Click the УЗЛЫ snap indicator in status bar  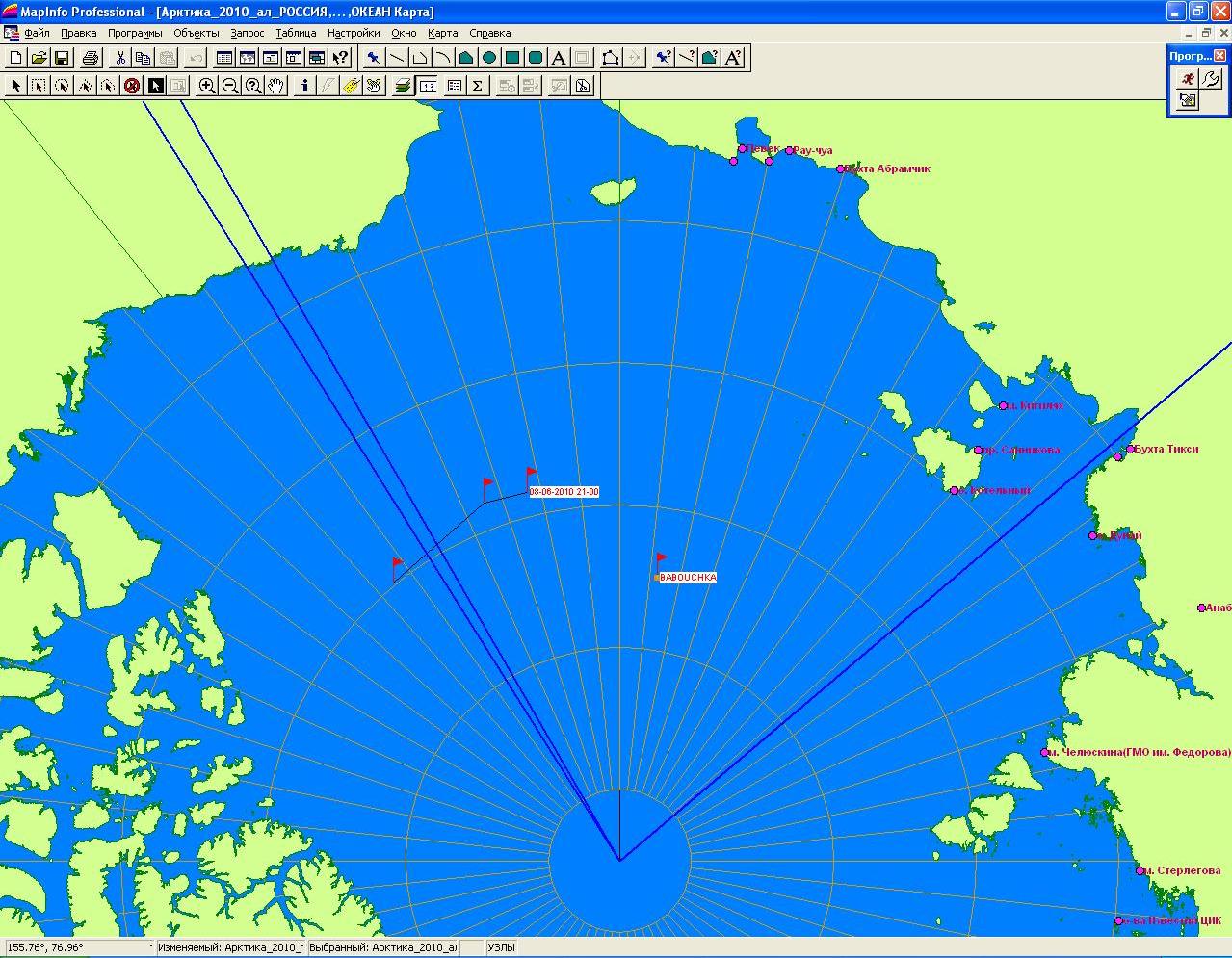(501, 948)
